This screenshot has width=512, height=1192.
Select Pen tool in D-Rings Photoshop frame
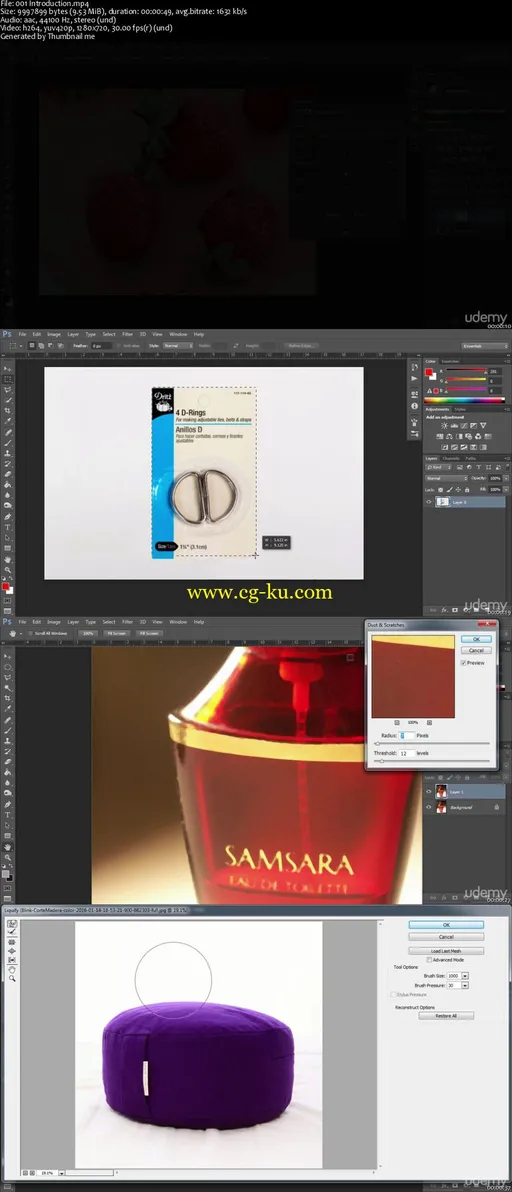[8, 516]
